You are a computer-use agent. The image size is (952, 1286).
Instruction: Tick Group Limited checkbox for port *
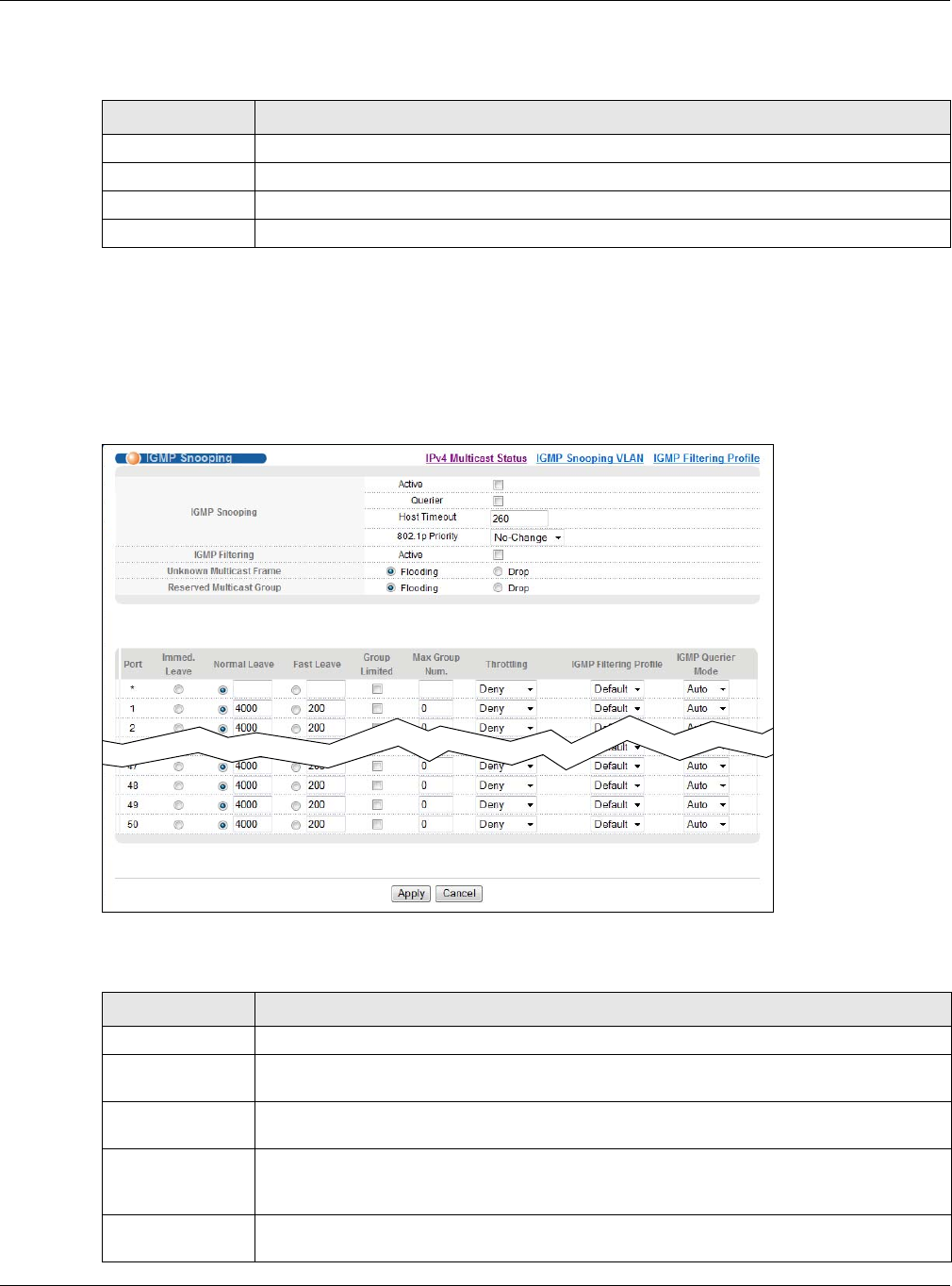pos(377,689)
